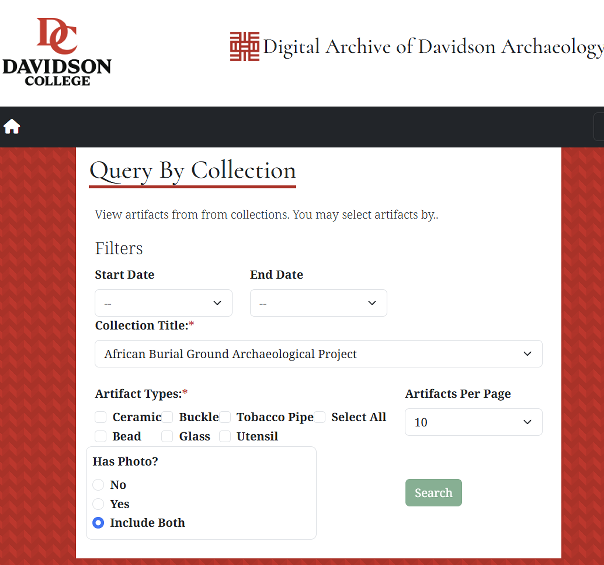The height and width of the screenshot is (565, 604).
Task: Expand the End Date dropdown
Action: (318, 303)
